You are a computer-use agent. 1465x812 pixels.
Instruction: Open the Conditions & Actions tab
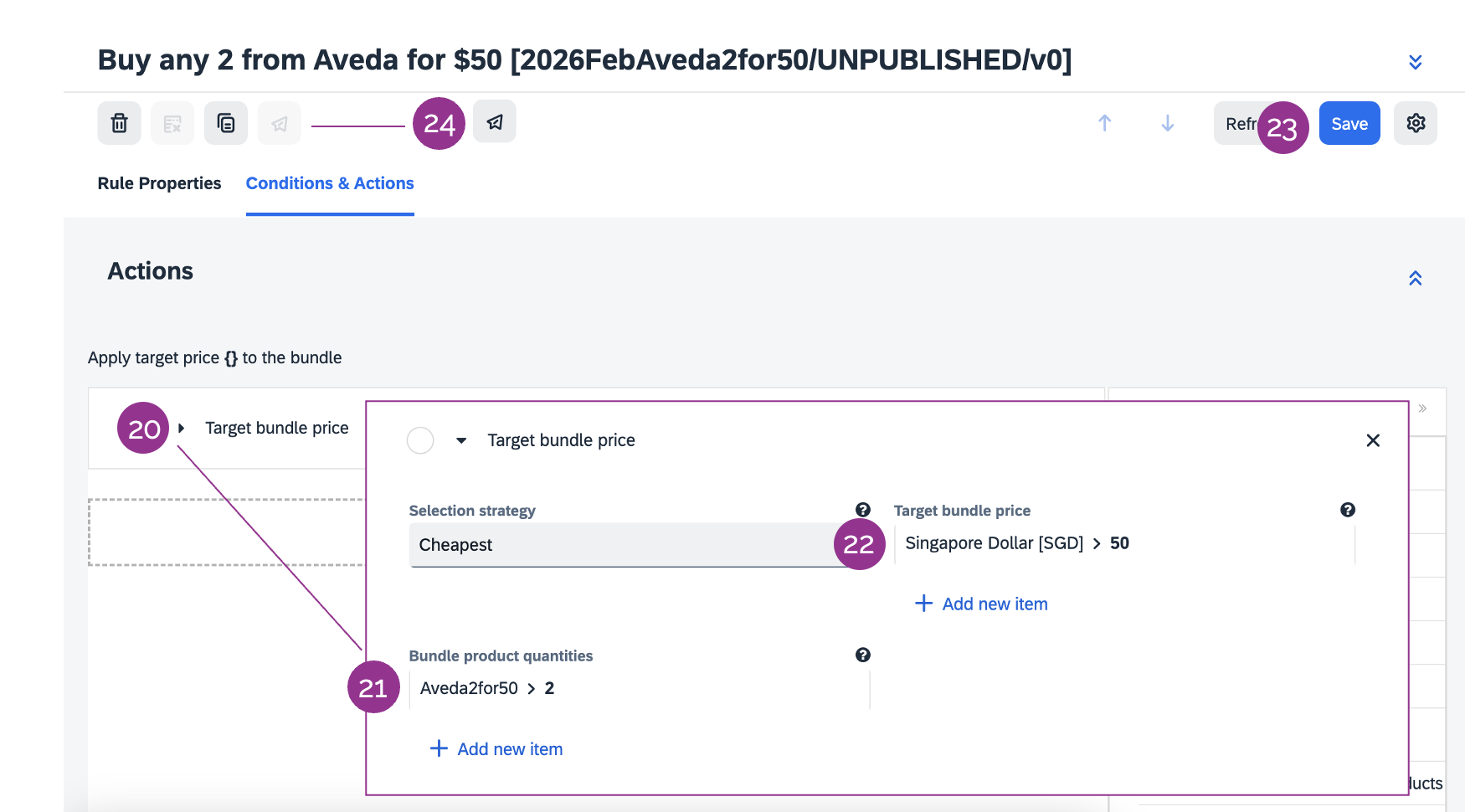(330, 183)
